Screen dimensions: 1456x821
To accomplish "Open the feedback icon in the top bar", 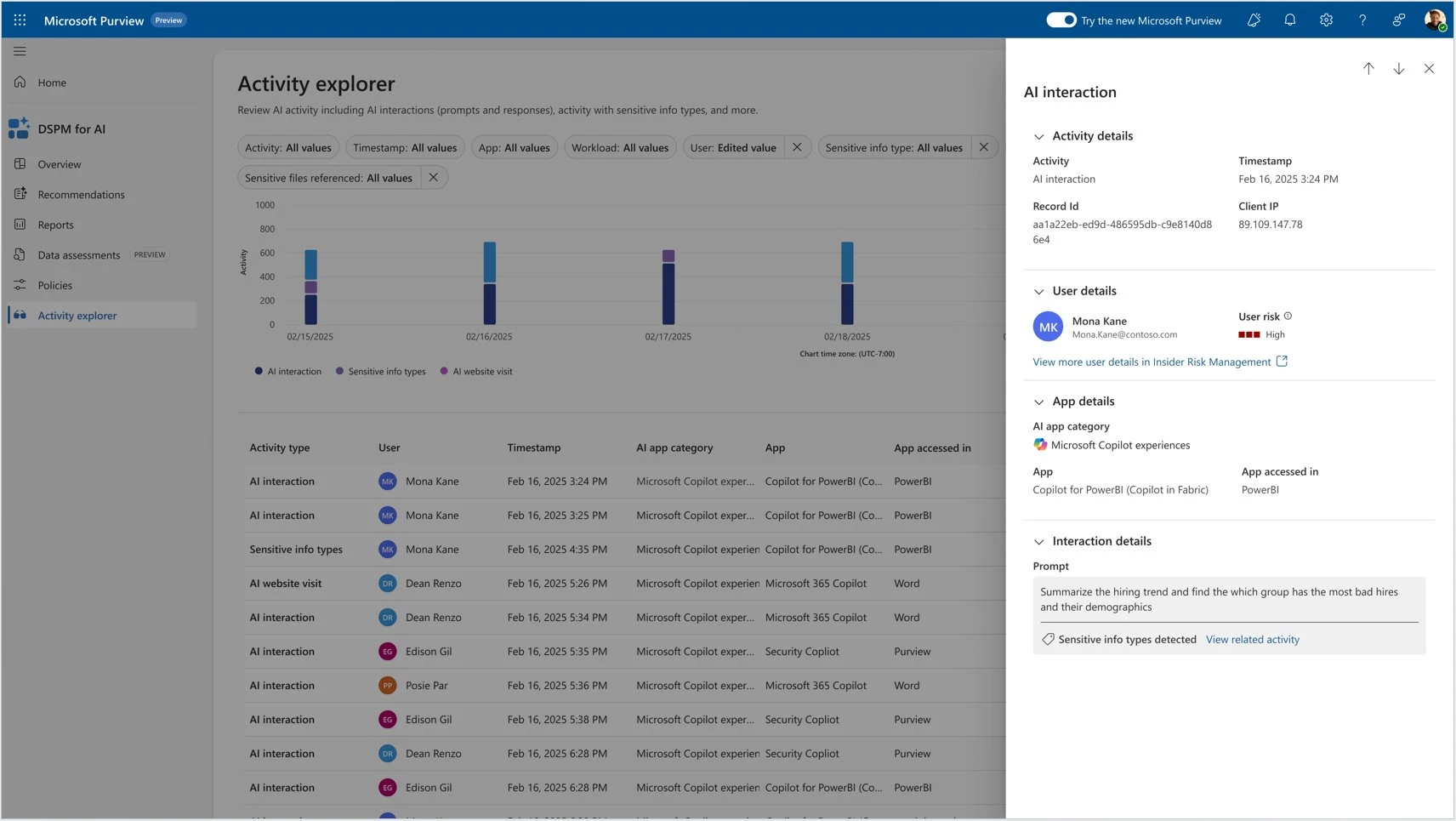I will pyautogui.click(x=1398, y=20).
